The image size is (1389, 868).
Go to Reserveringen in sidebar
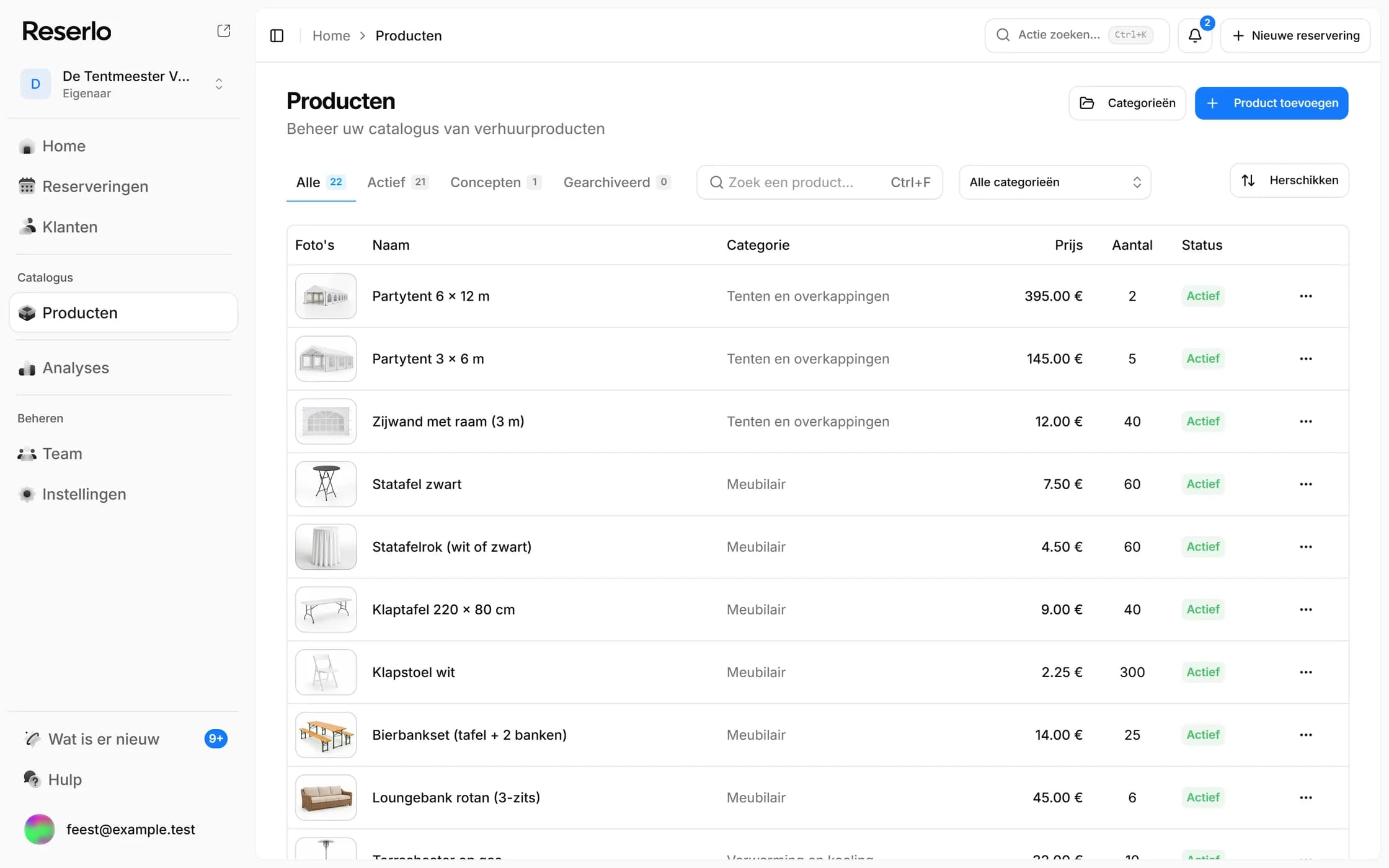click(123, 187)
